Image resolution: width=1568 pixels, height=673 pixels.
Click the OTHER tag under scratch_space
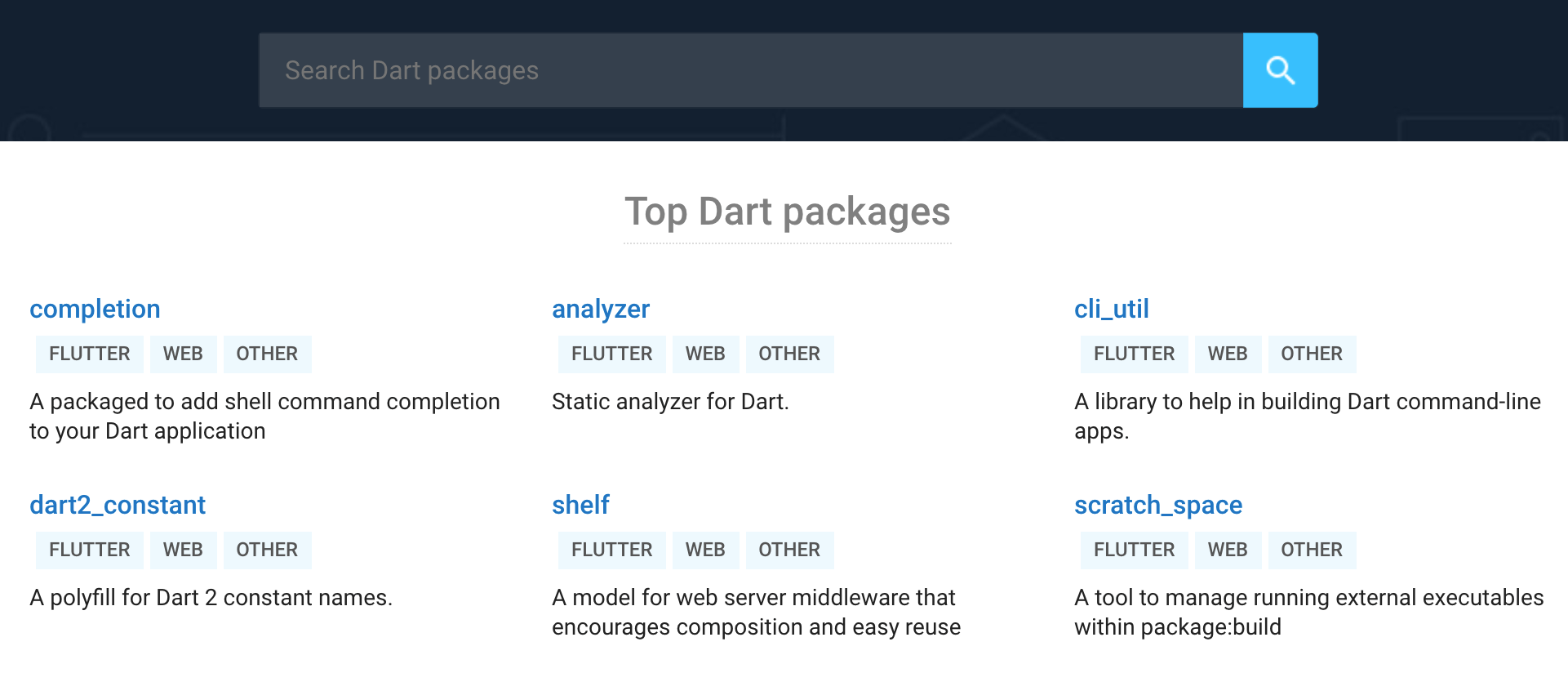pos(1312,550)
